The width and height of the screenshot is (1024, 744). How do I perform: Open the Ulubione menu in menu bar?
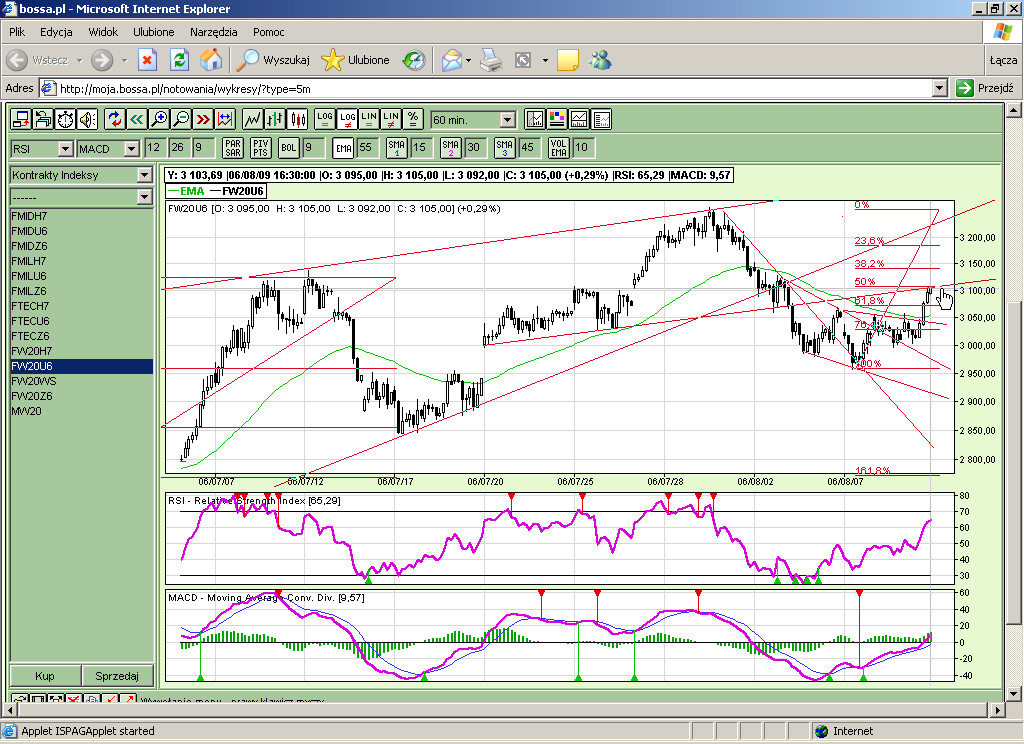tap(153, 32)
